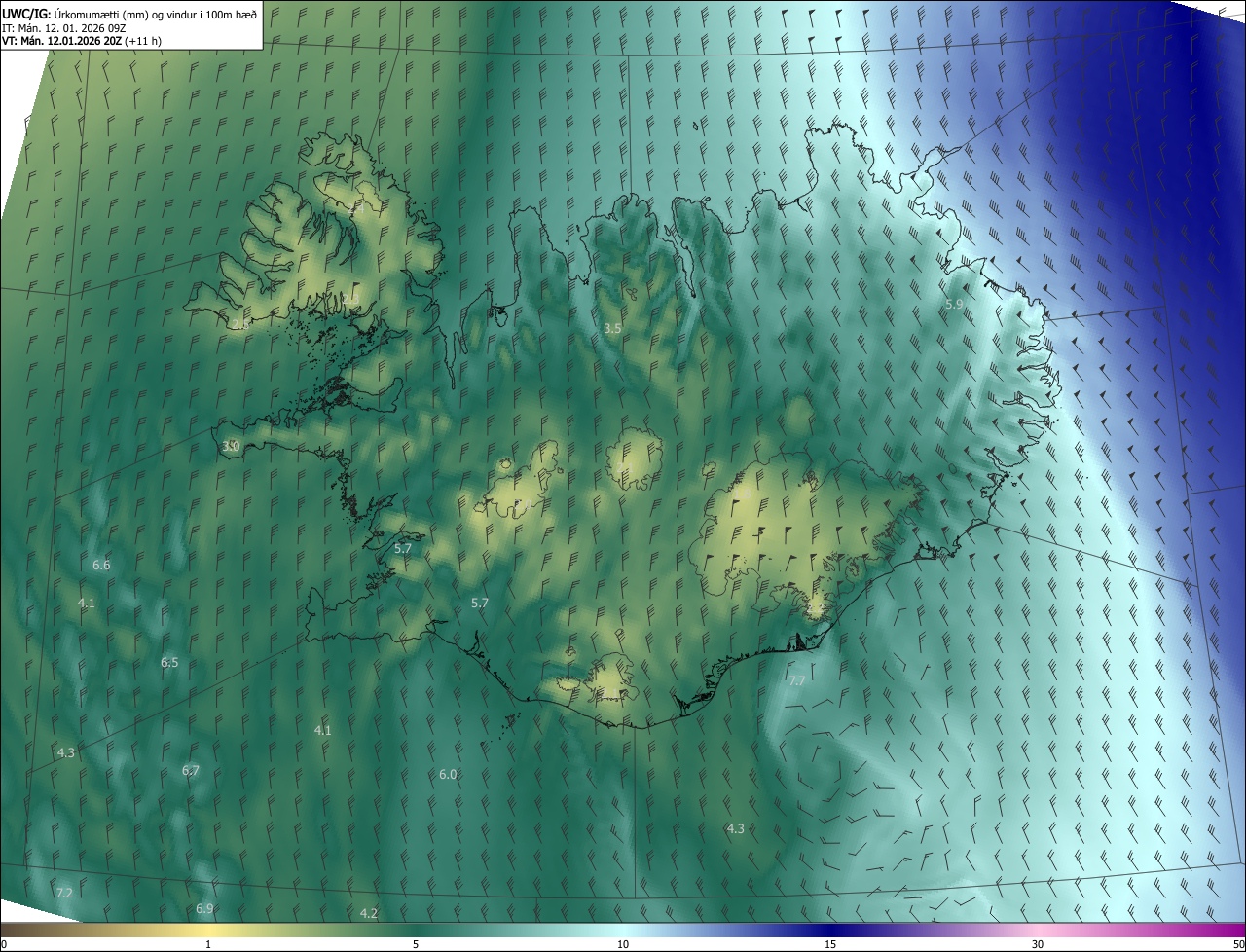Pick the yellow color above tick 1

coord(208,930)
